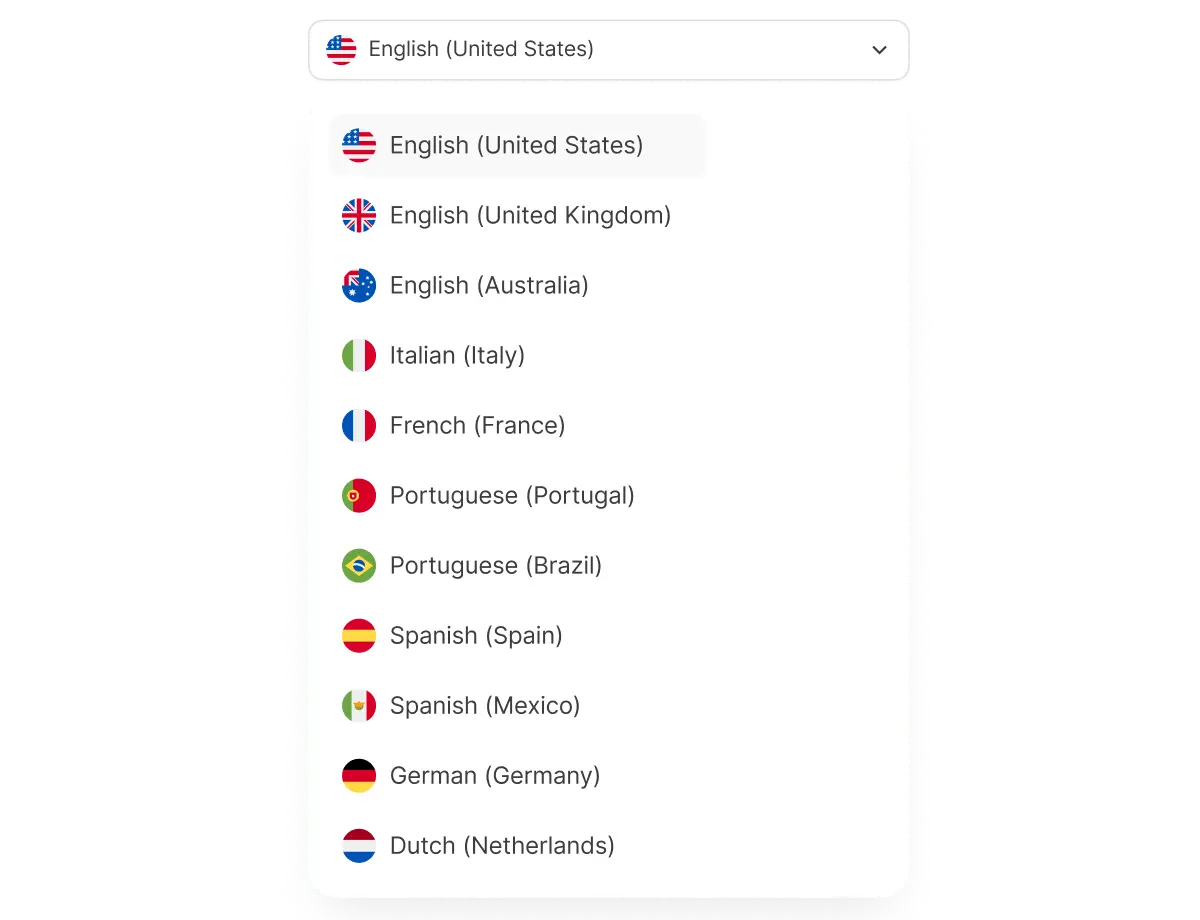Open the language selector dropdown chevron
This screenshot has width=1200, height=920.
(x=879, y=49)
